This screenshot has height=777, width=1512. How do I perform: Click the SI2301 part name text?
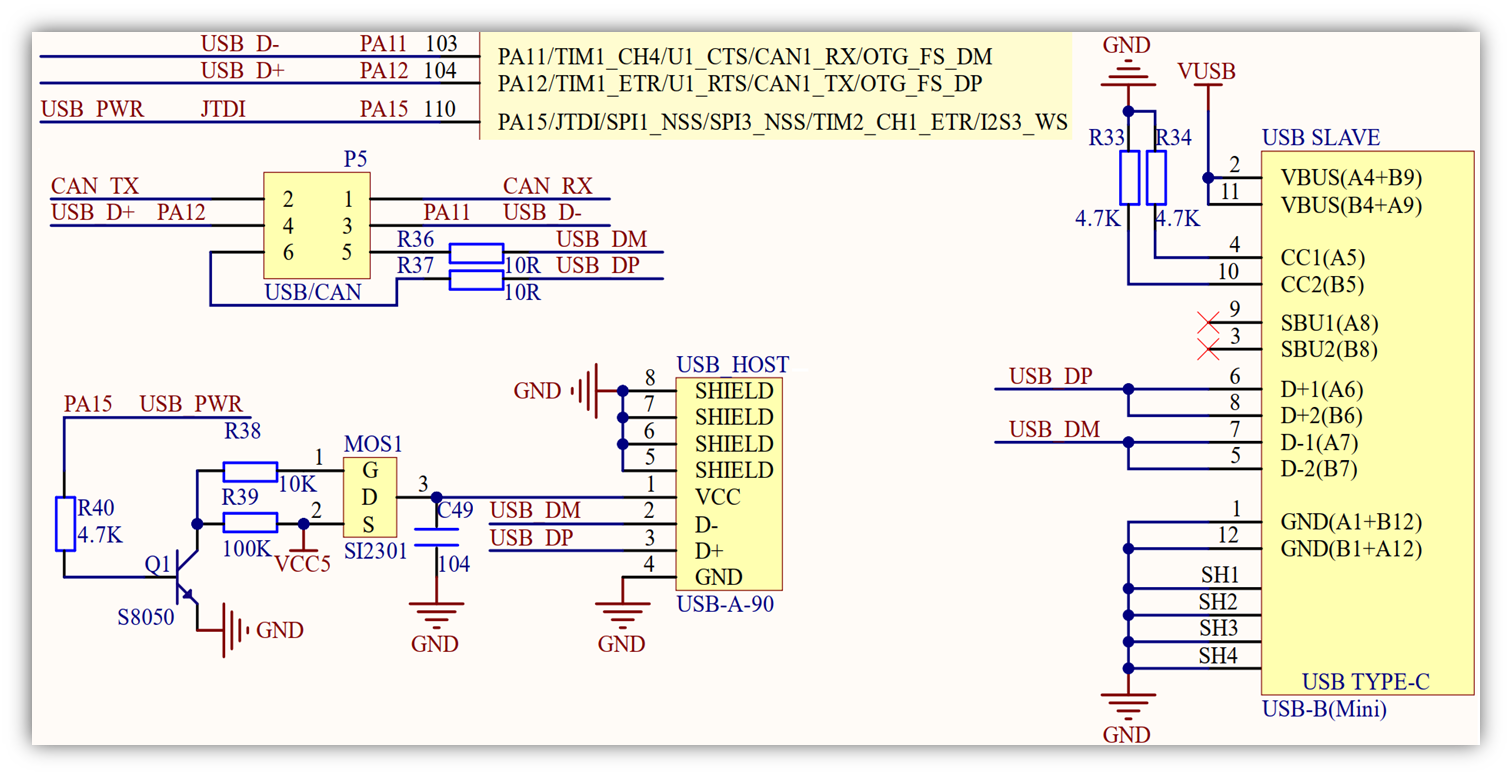coord(375,550)
